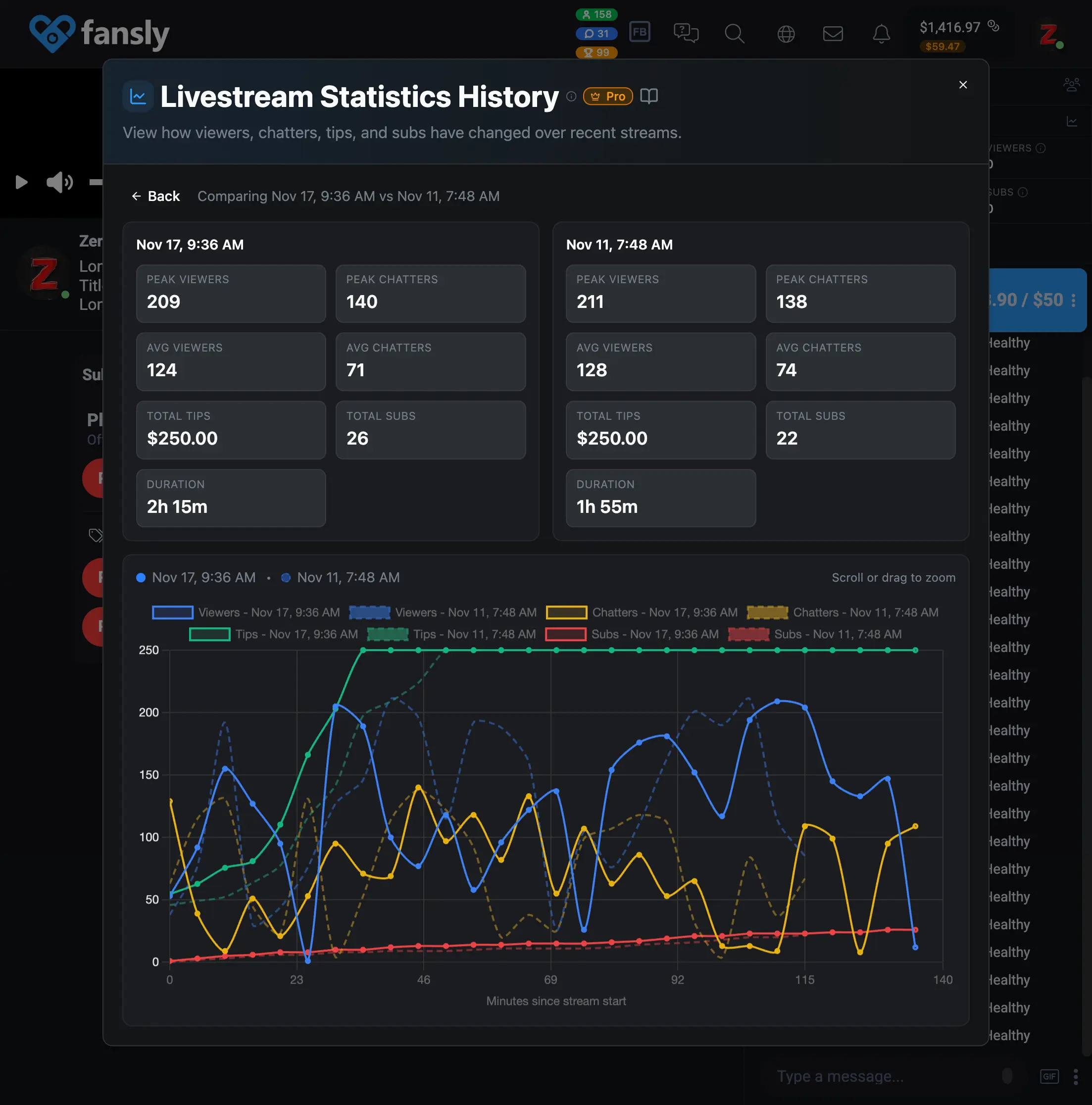Open the help chat bubble icon
Screen dimensions: 1092x1105
(687, 33)
